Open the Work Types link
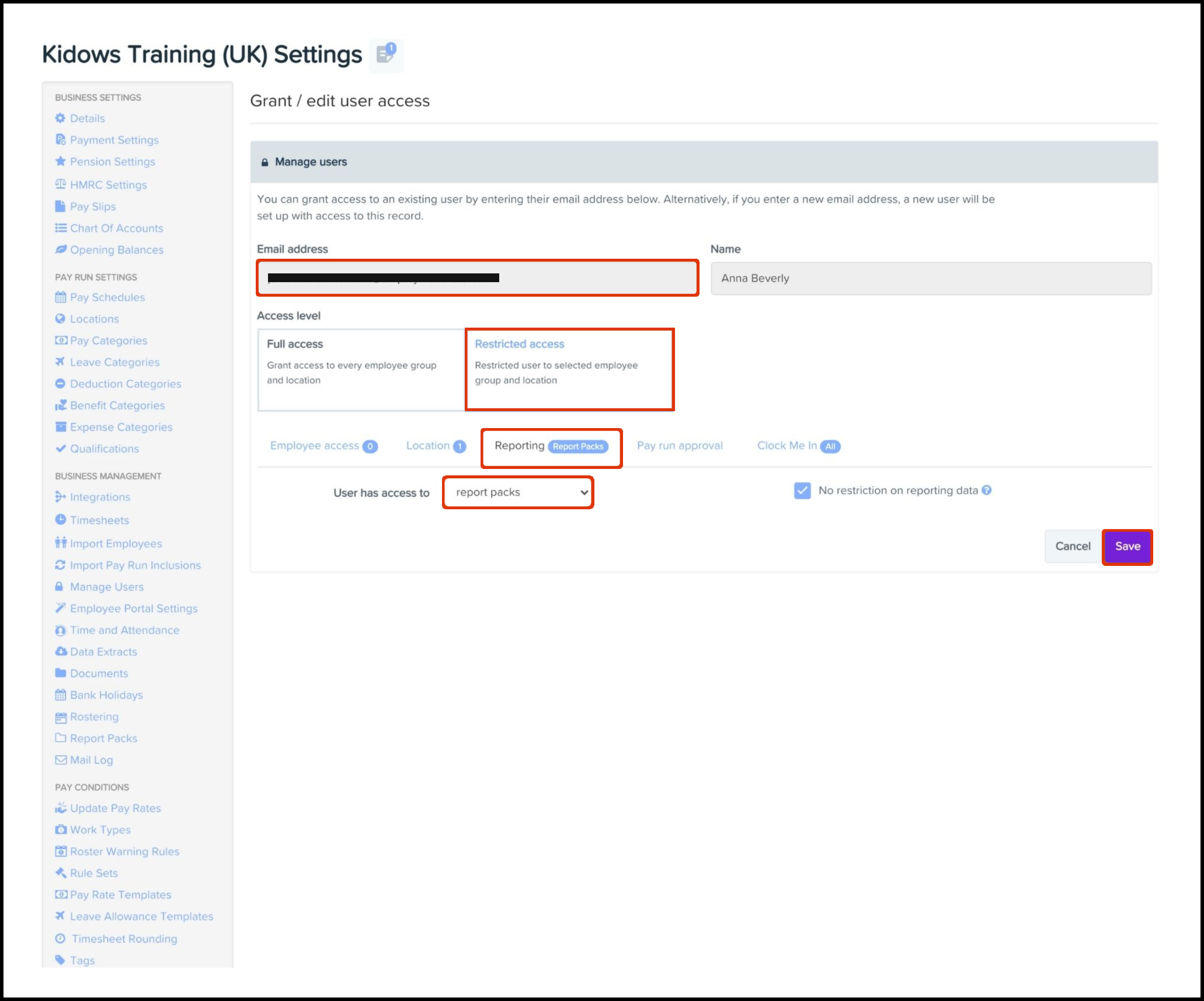This screenshot has height=1001, width=1204. click(100, 830)
